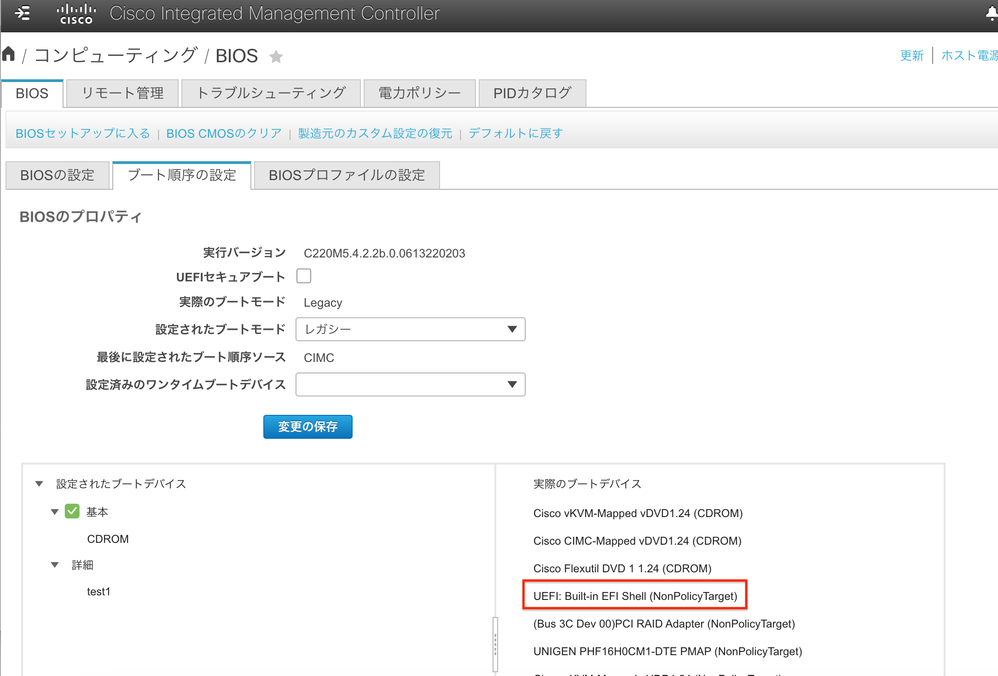The height and width of the screenshot is (676, 998).
Task: Select UNIGEN PHF16H0CM1-DTE PMAP entry
Action: pos(668,651)
